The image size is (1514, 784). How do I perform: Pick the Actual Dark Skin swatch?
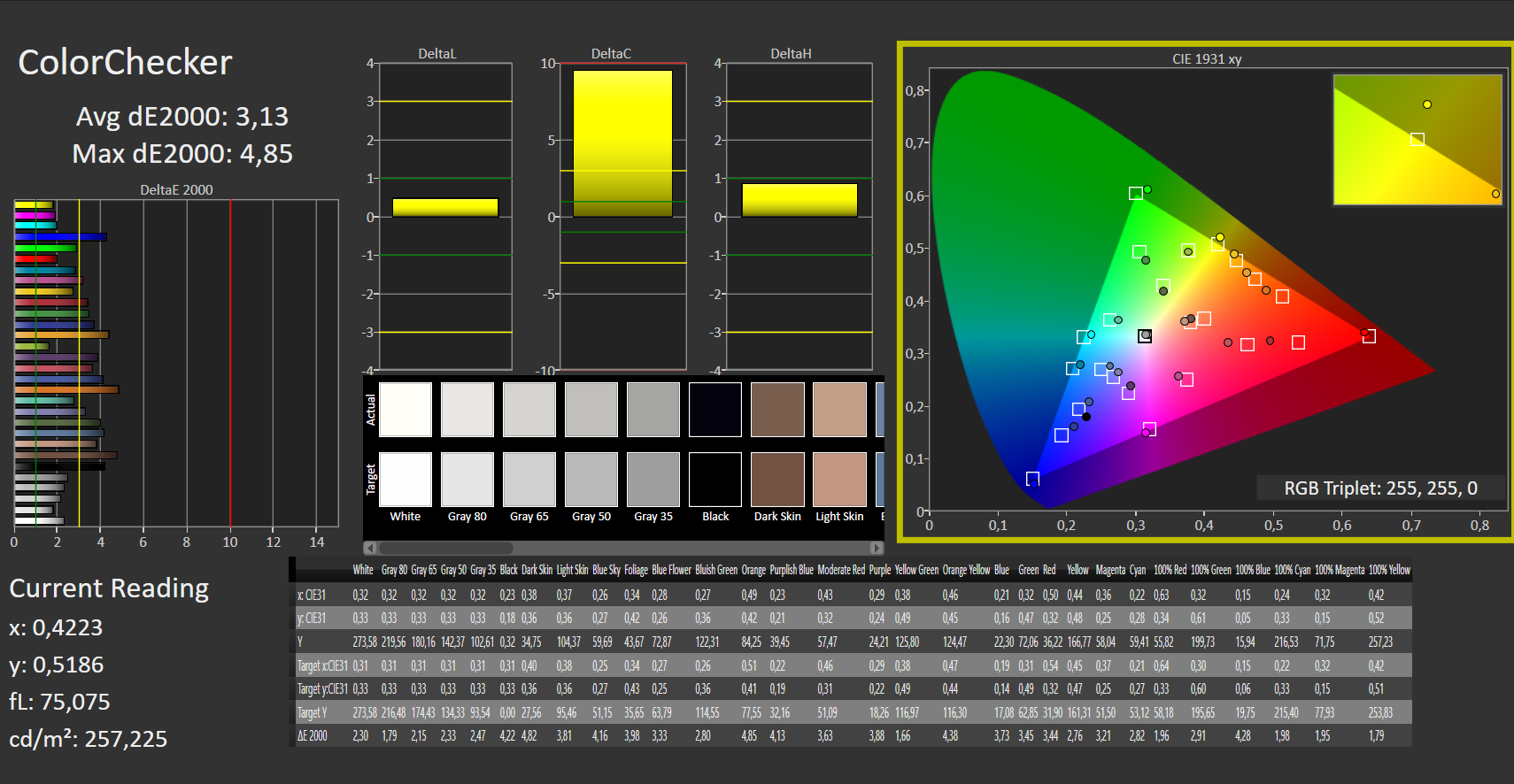777,410
